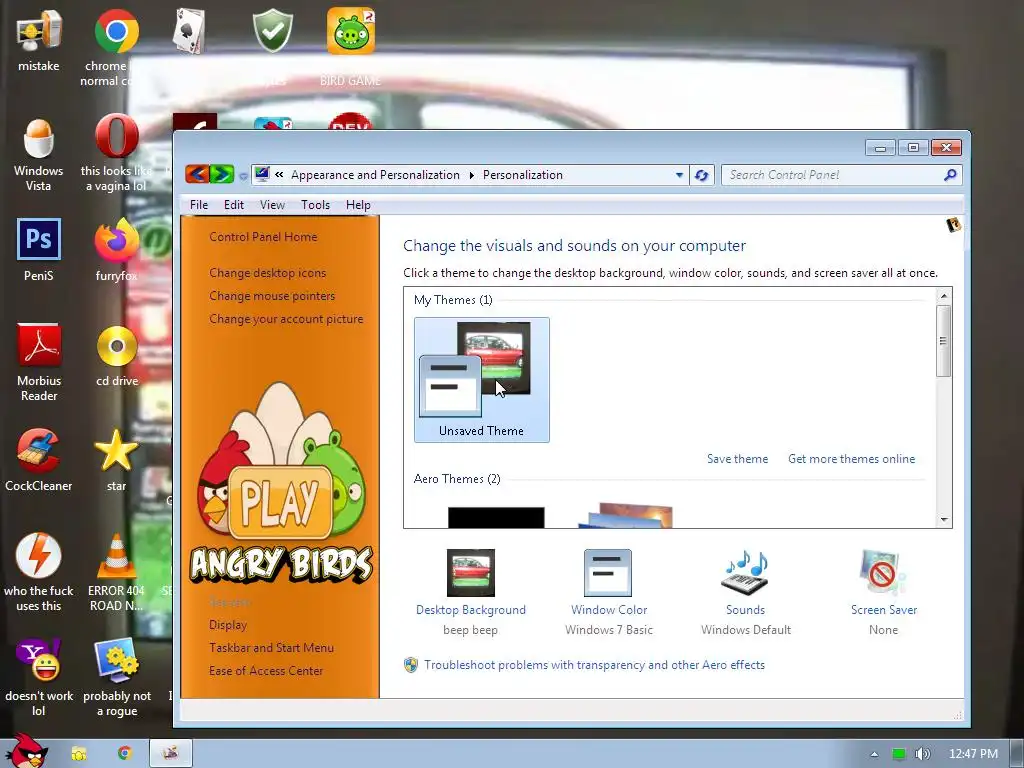Open the green shield desktop icon

[x=272, y=30]
